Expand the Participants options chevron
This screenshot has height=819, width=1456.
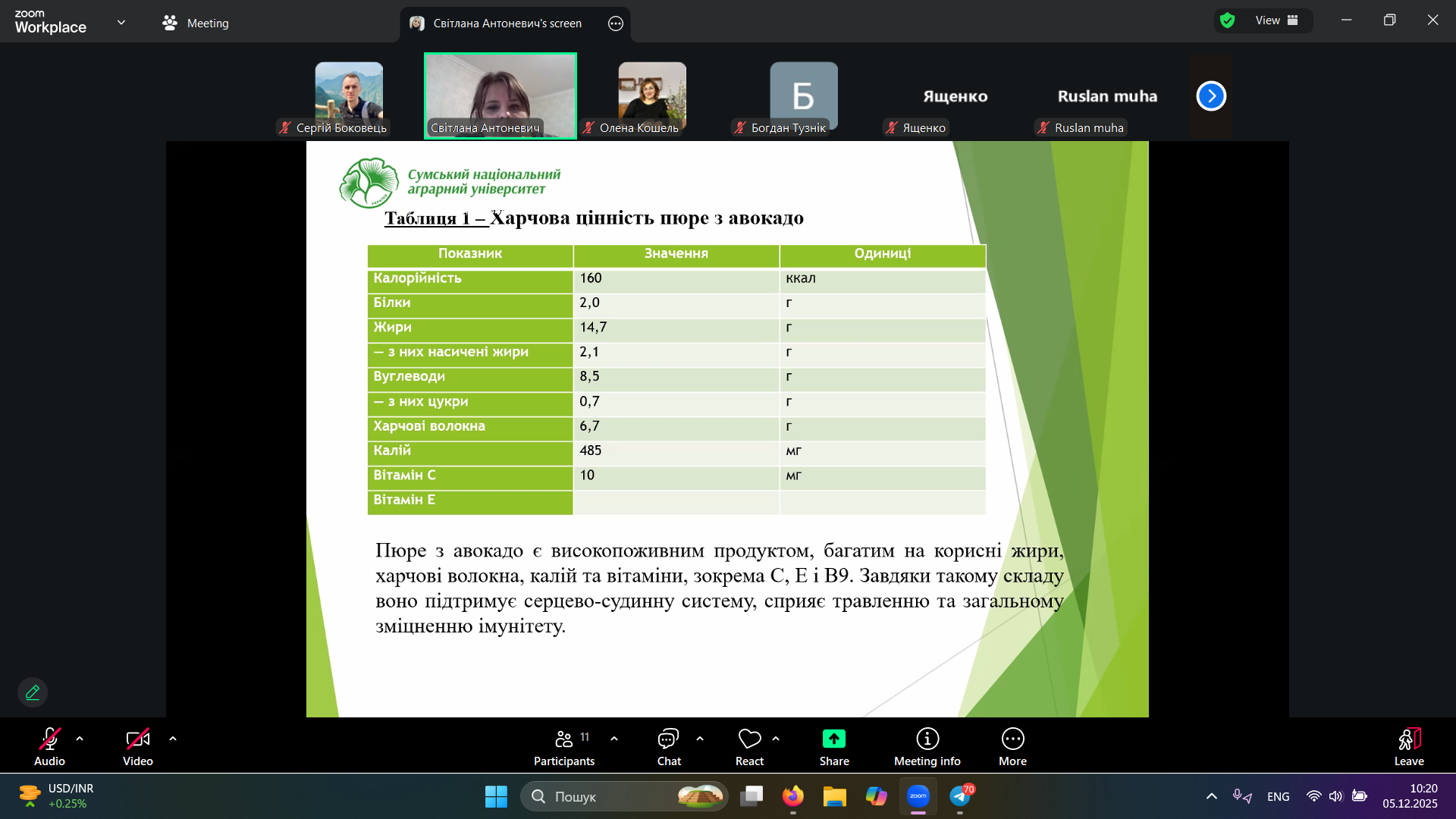pos(614,739)
